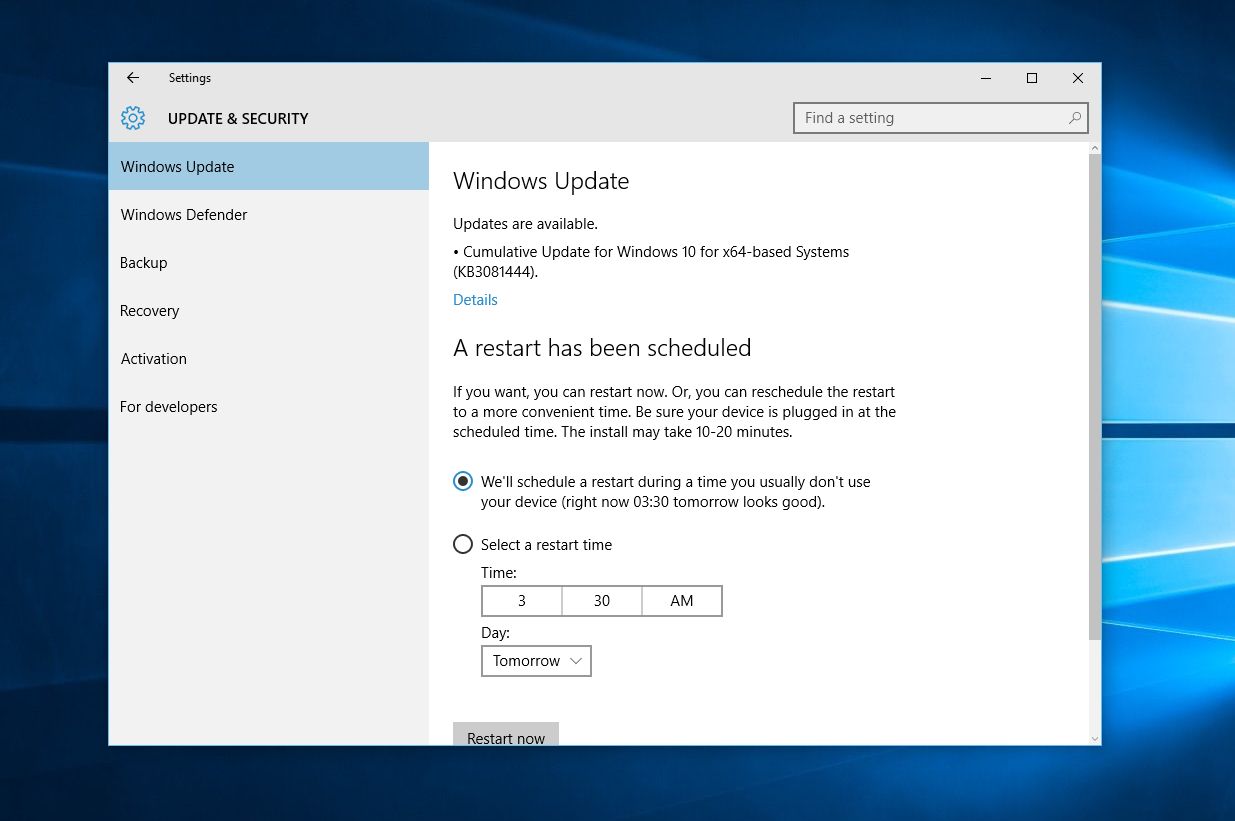This screenshot has height=821, width=1235.
Task: Click the hour field showing 3
Action: click(522, 601)
